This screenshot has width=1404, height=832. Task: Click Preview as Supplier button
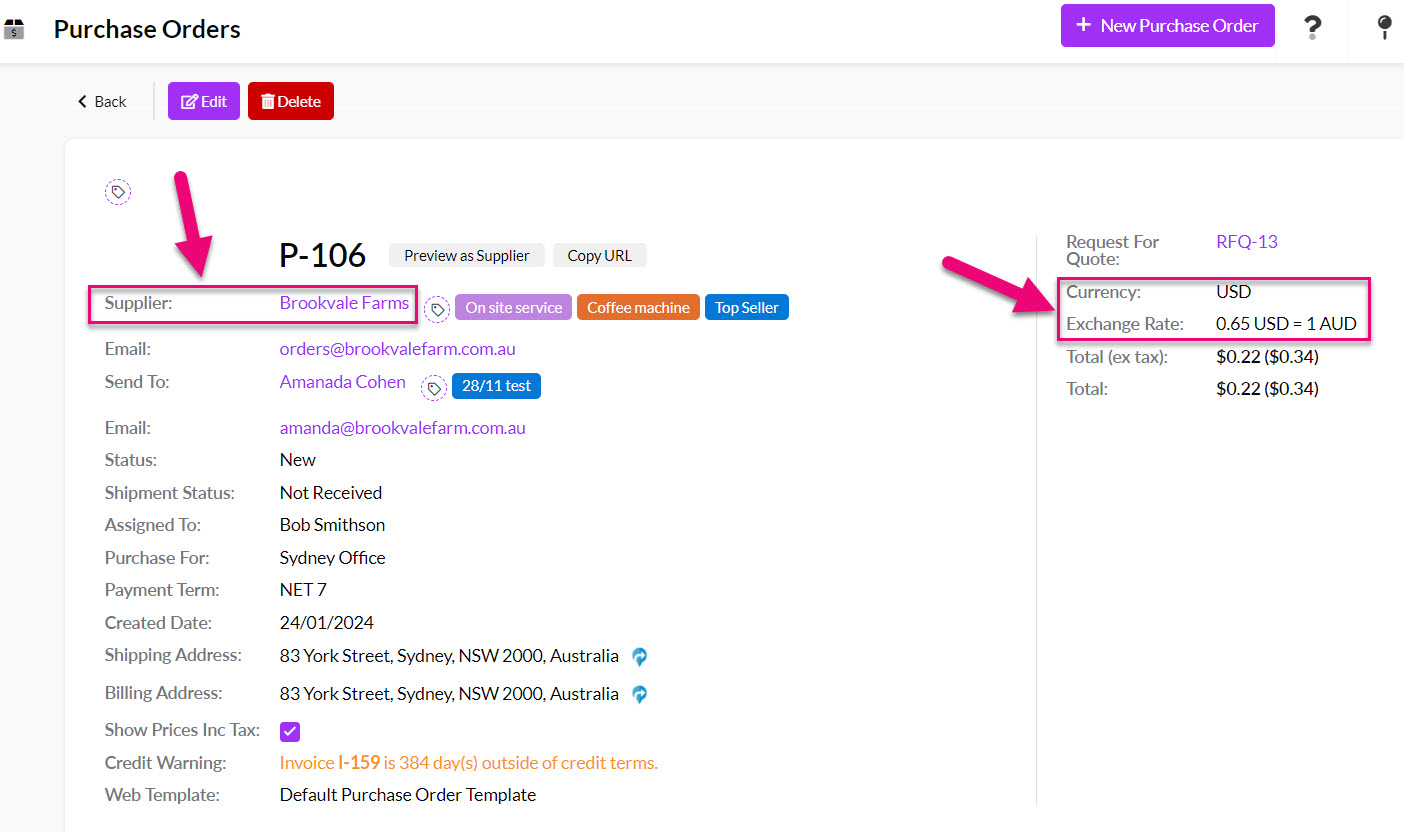pos(467,255)
